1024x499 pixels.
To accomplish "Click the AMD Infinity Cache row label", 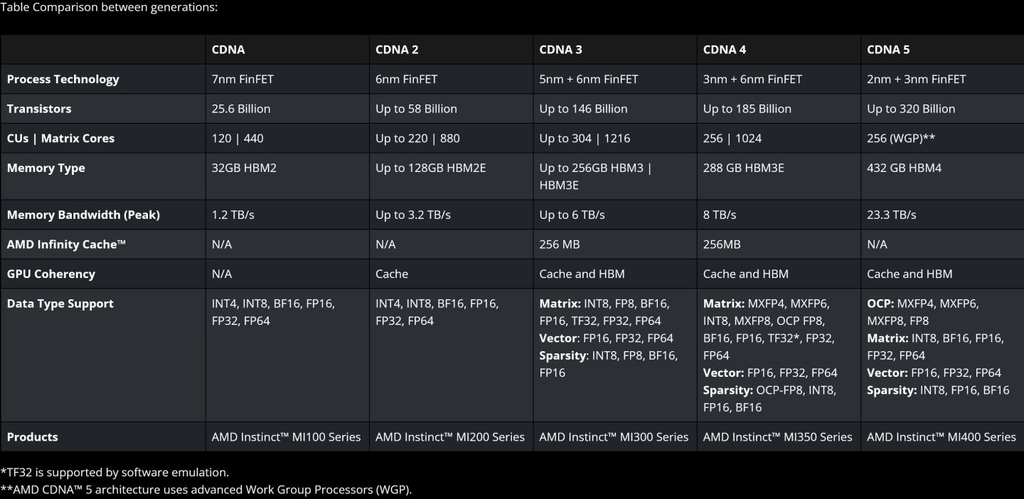I will point(66,244).
